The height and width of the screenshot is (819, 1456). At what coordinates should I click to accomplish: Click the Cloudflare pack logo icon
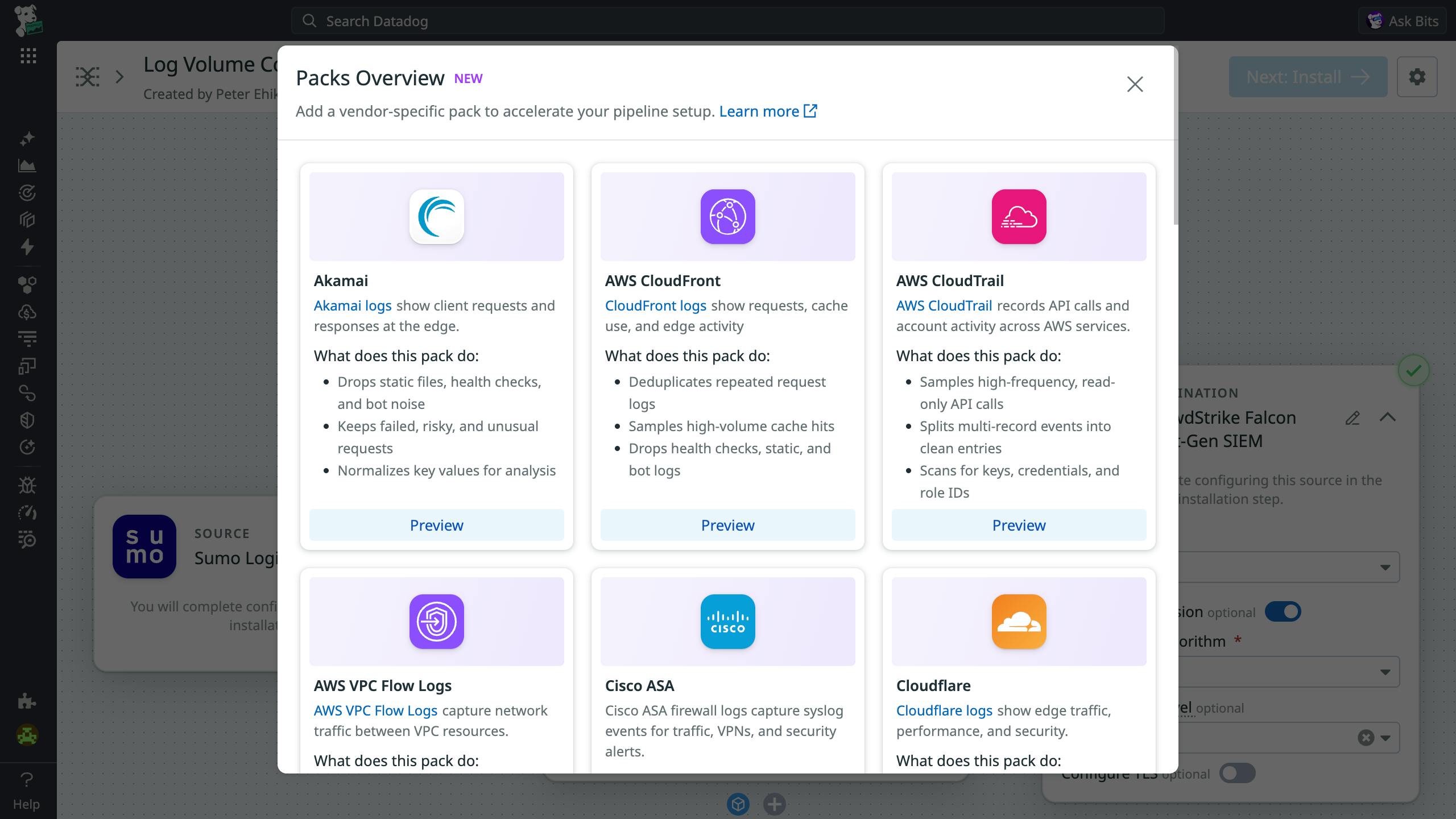pos(1019,622)
